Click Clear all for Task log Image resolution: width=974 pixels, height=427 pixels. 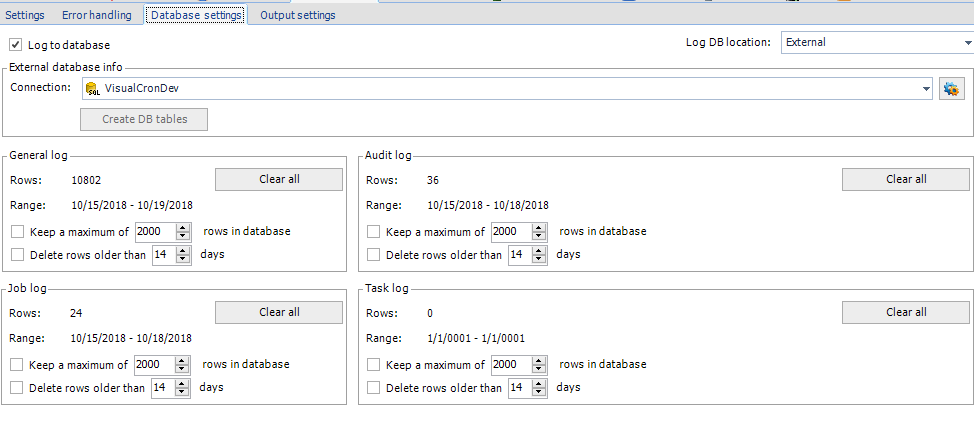905,312
